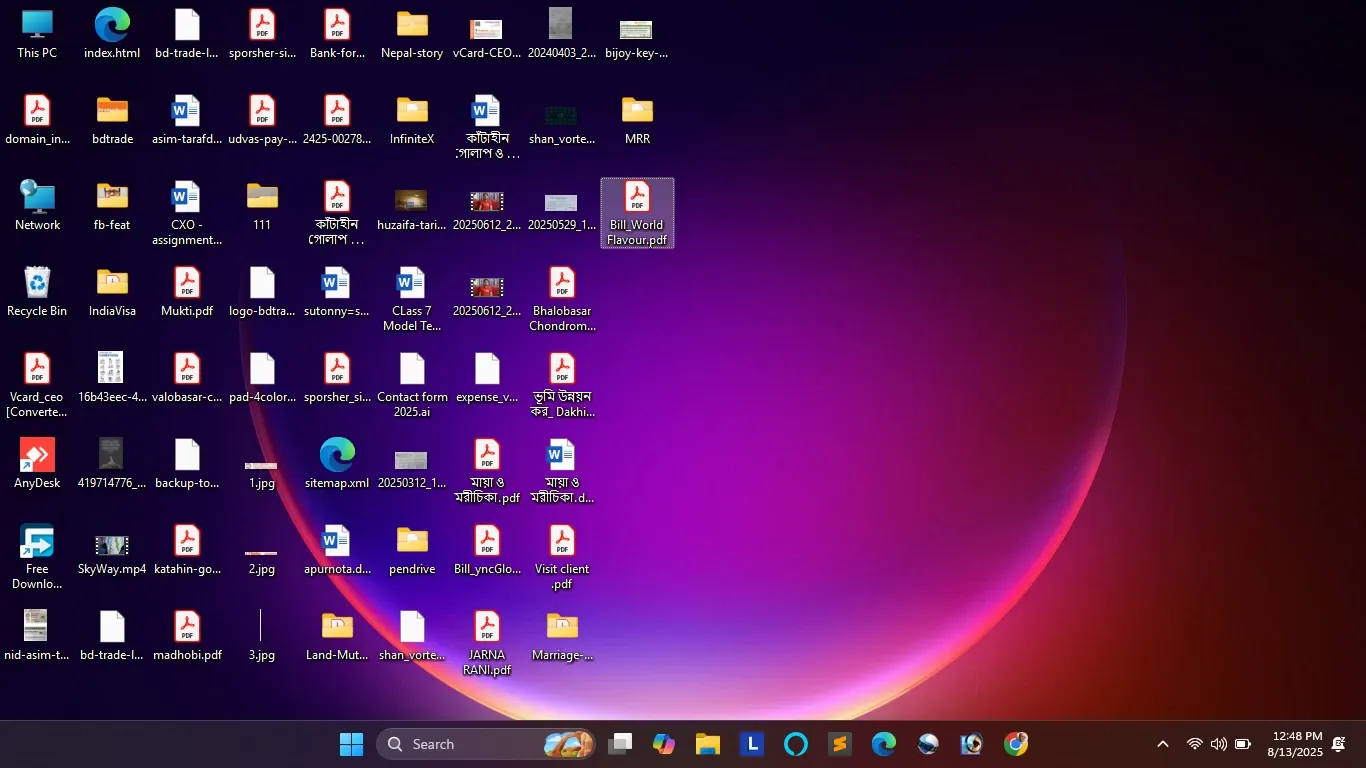Open File Explorer from the taskbar
The width and height of the screenshot is (1366, 768).
(708, 744)
